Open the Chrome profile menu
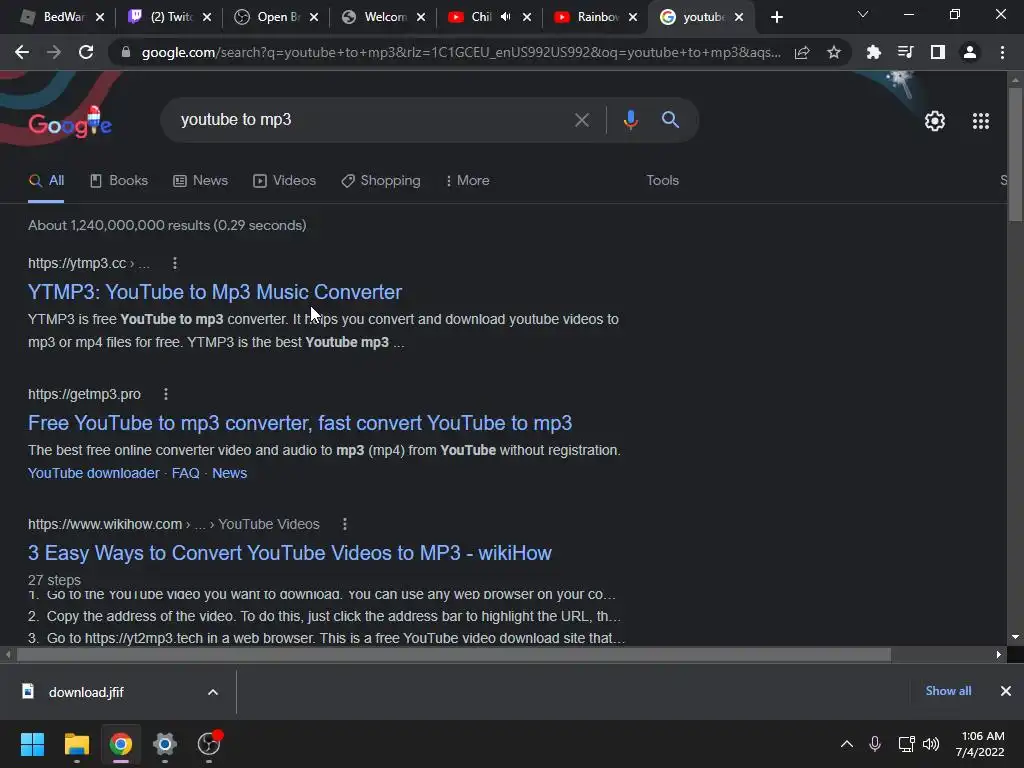Screen dimensions: 1024x768 point(970,52)
